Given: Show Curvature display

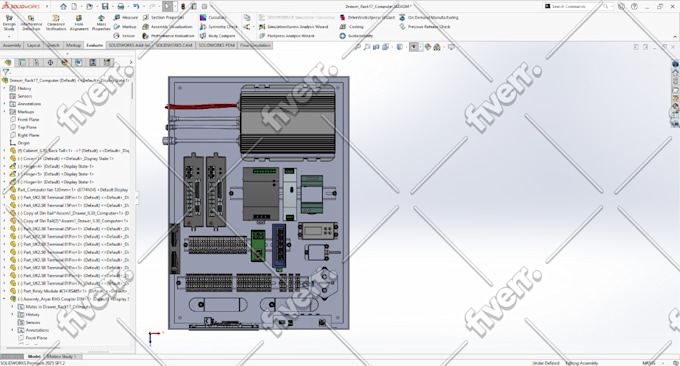Looking at the screenshot, I should click(213, 17).
